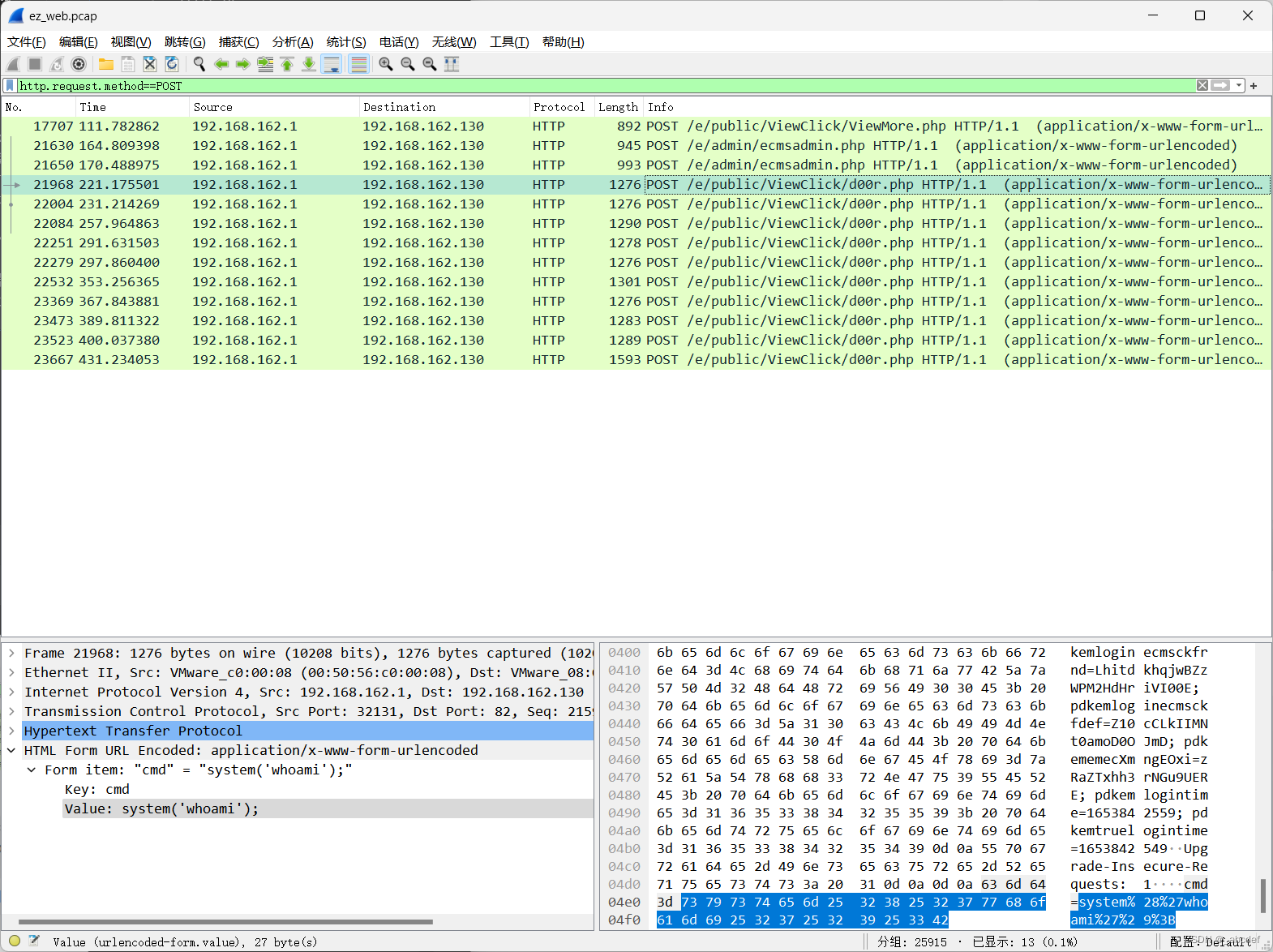The height and width of the screenshot is (952, 1273).
Task: Sort by the Source column header
Action: [275, 107]
